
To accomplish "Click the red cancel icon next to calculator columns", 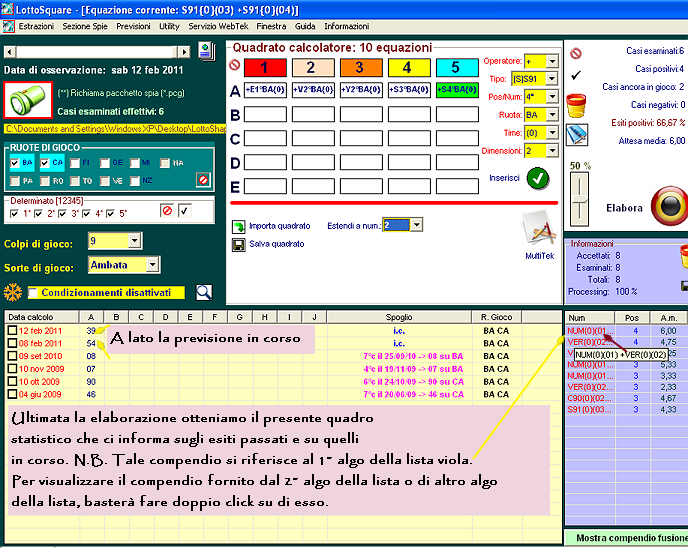I will click(x=235, y=65).
